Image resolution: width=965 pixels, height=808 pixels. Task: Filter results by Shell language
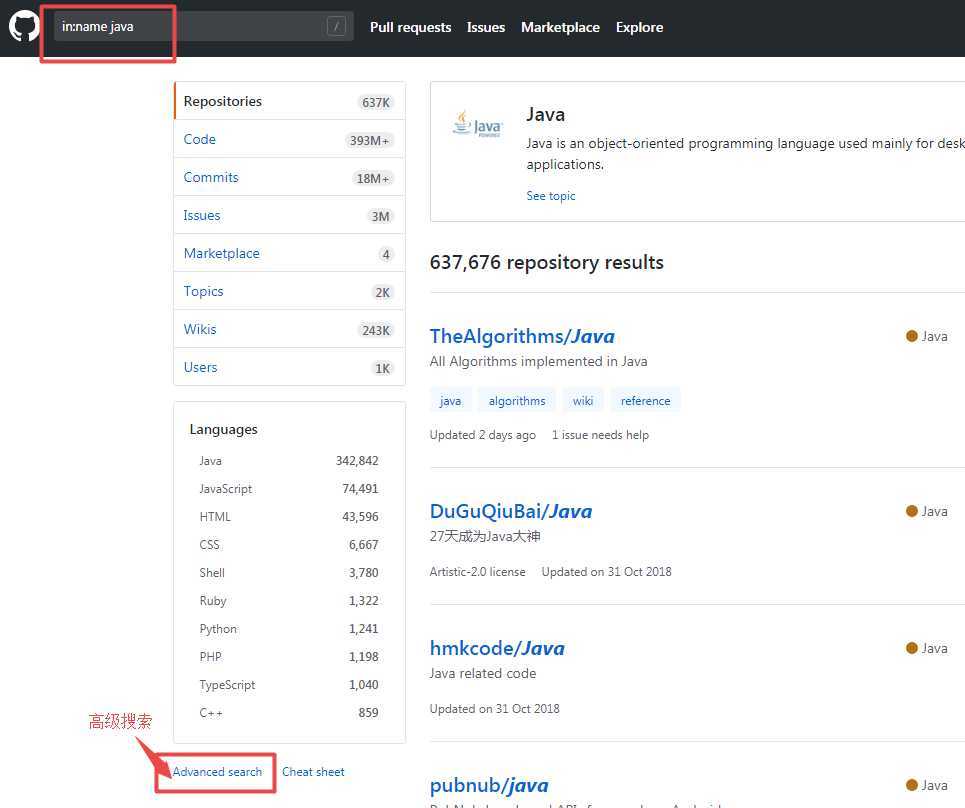(289, 573)
